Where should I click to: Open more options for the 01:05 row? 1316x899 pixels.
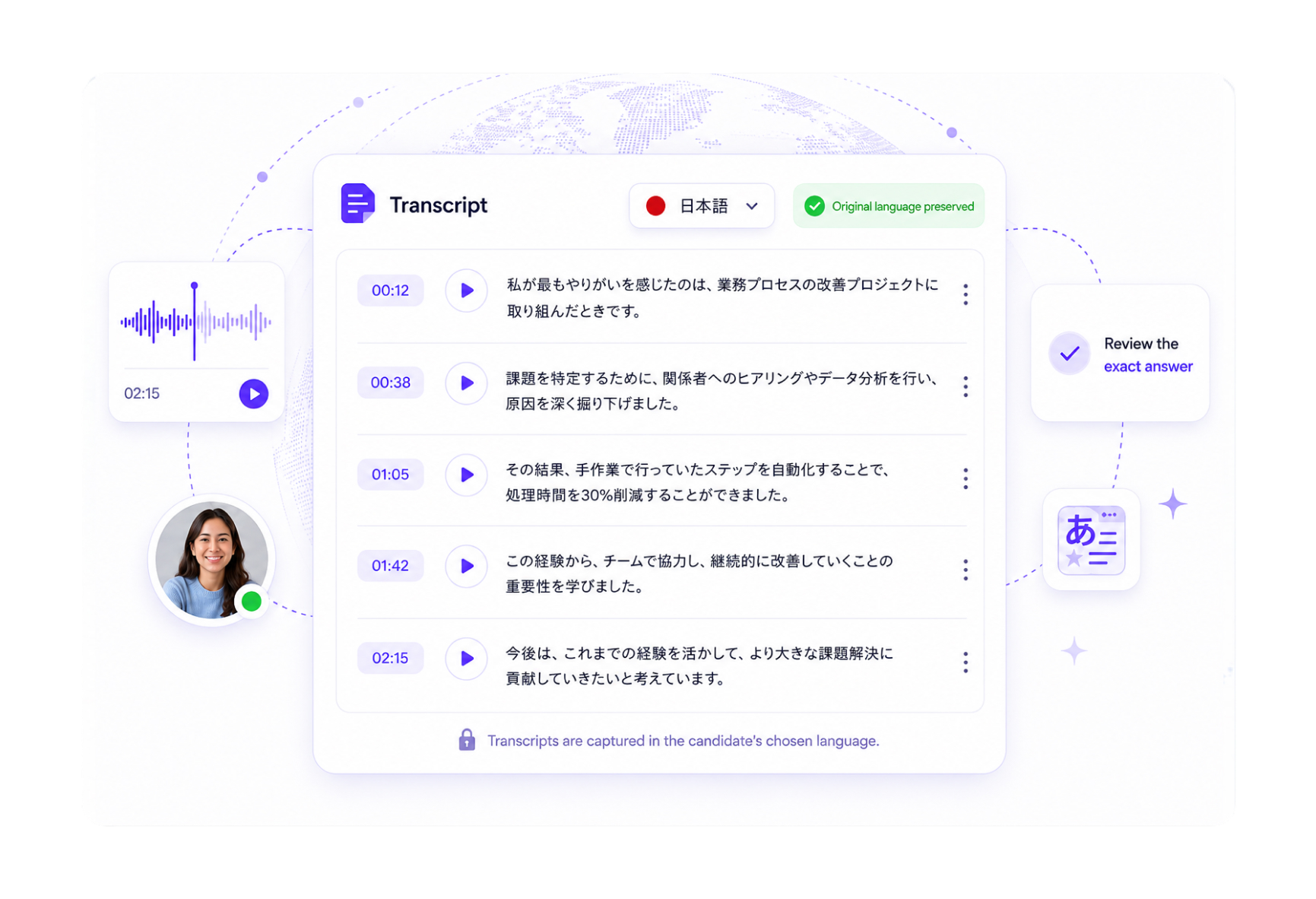tap(965, 478)
